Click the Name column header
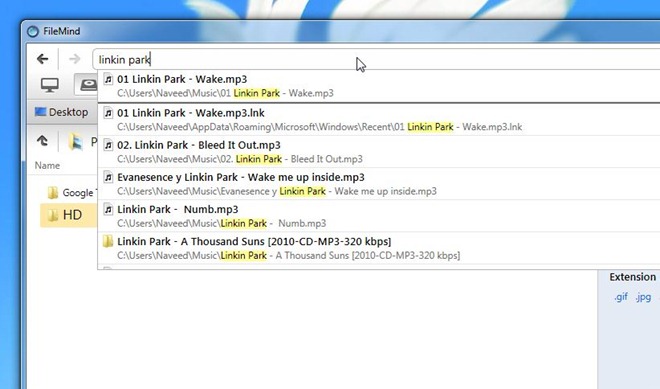Image resolution: width=660 pixels, height=389 pixels. (x=47, y=165)
